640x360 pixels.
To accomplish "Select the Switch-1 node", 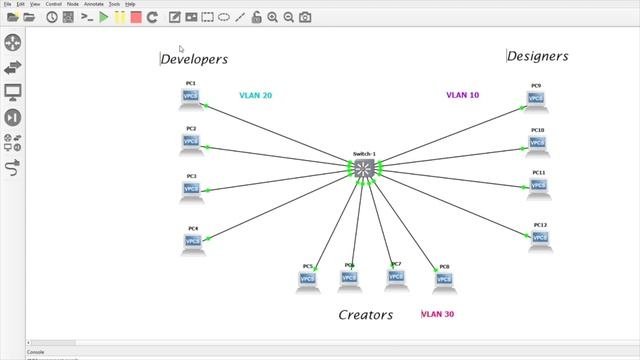I will pos(364,168).
